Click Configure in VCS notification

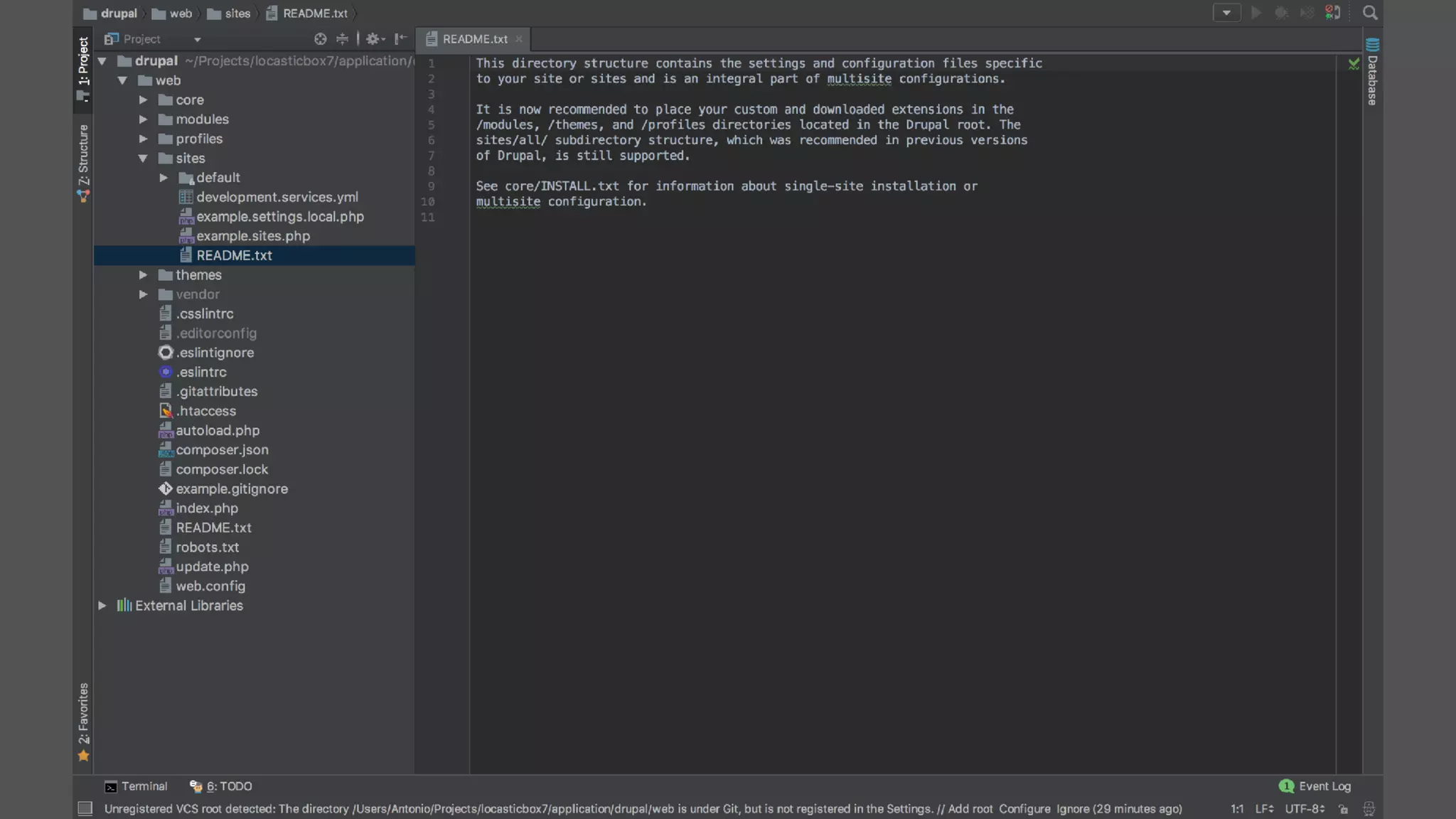point(1024,809)
